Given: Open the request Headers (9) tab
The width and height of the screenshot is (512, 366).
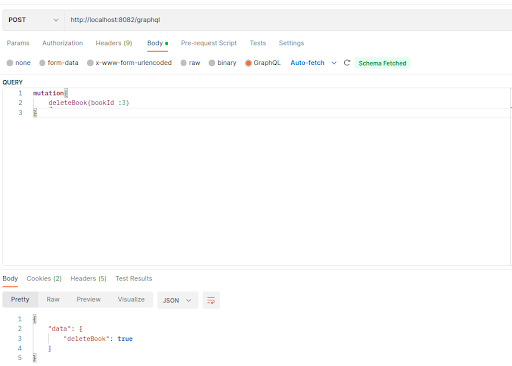Looking at the screenshot, I should [114, 43].
